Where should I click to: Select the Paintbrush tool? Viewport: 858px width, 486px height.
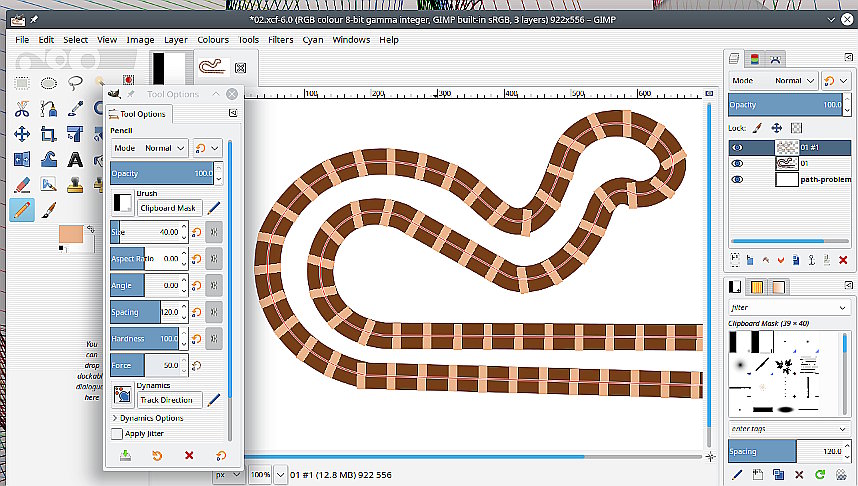(48, 210)
